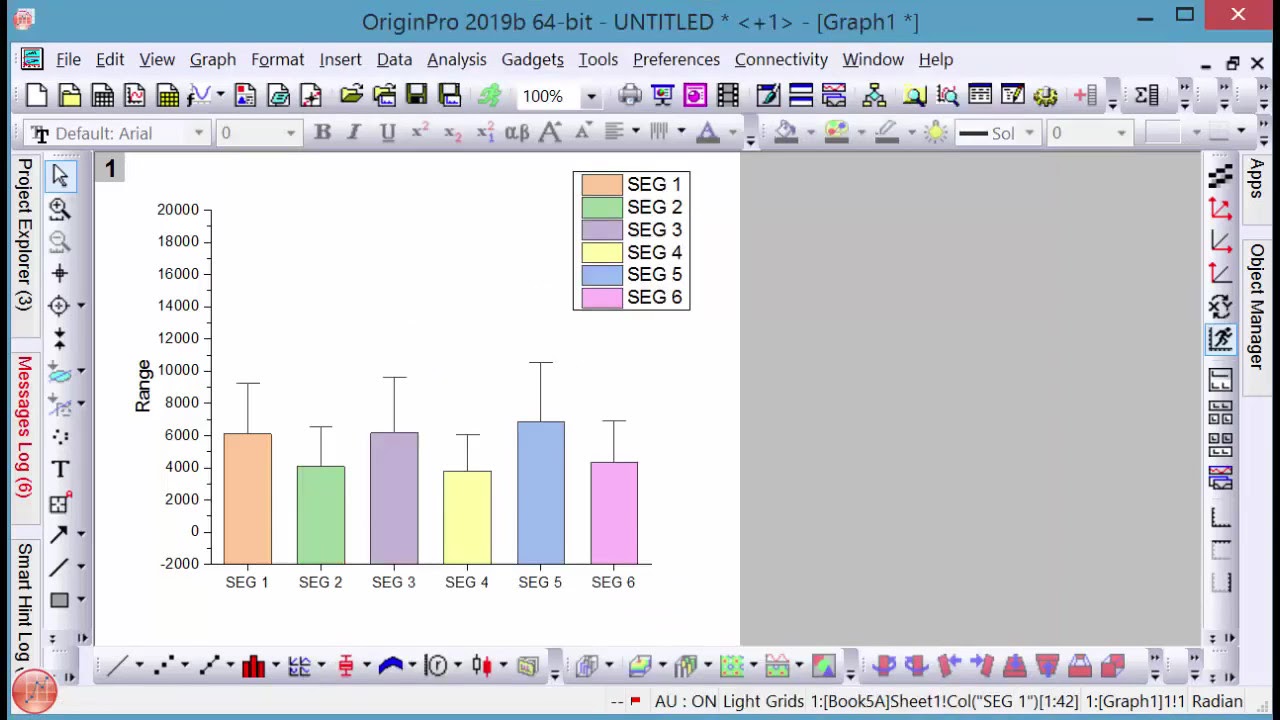
Task: Open the Code Builder gear icon
Action: [x=1046, y=96]
